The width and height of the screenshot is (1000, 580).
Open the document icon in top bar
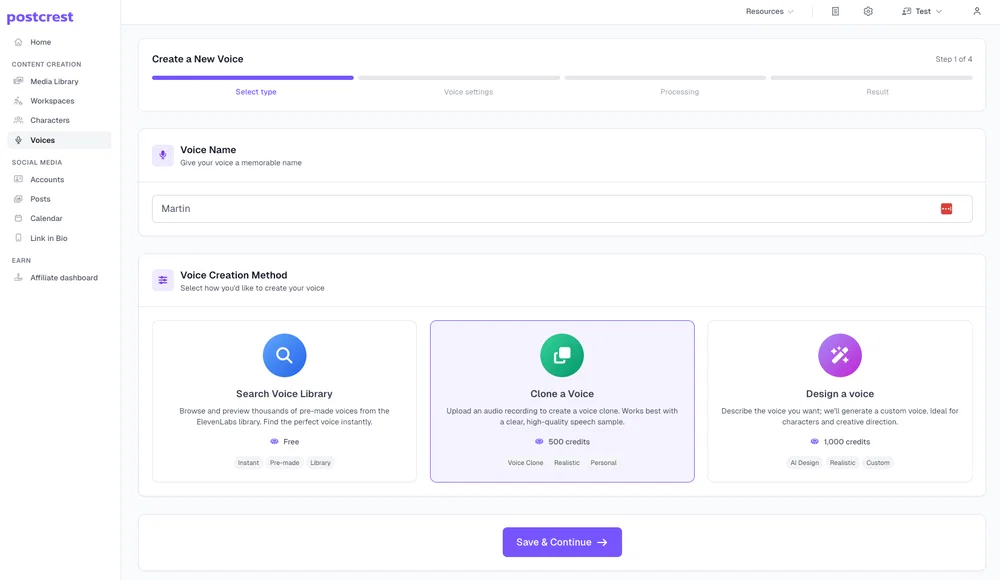point(835,11)
